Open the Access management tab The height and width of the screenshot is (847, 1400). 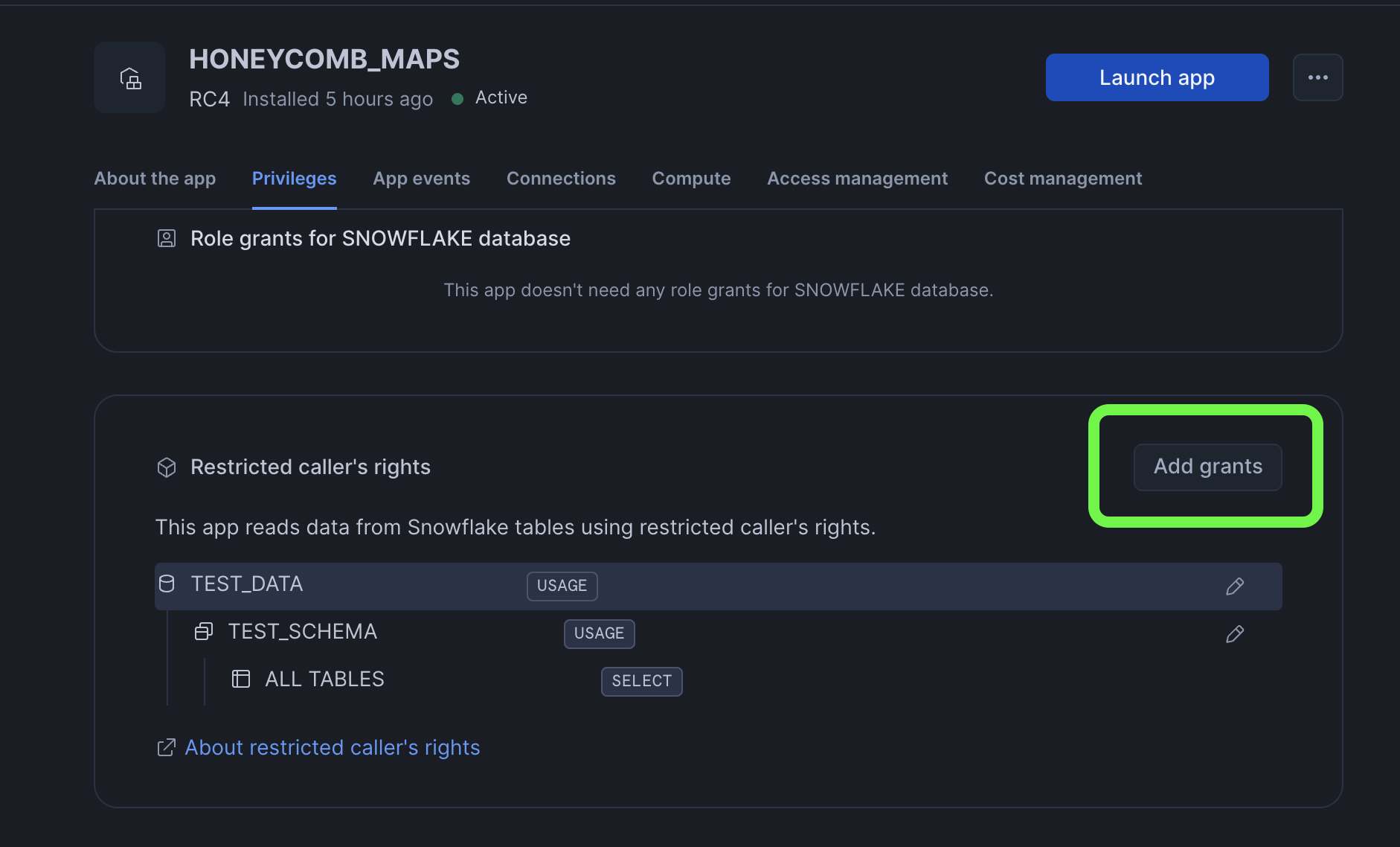[857, 179]
